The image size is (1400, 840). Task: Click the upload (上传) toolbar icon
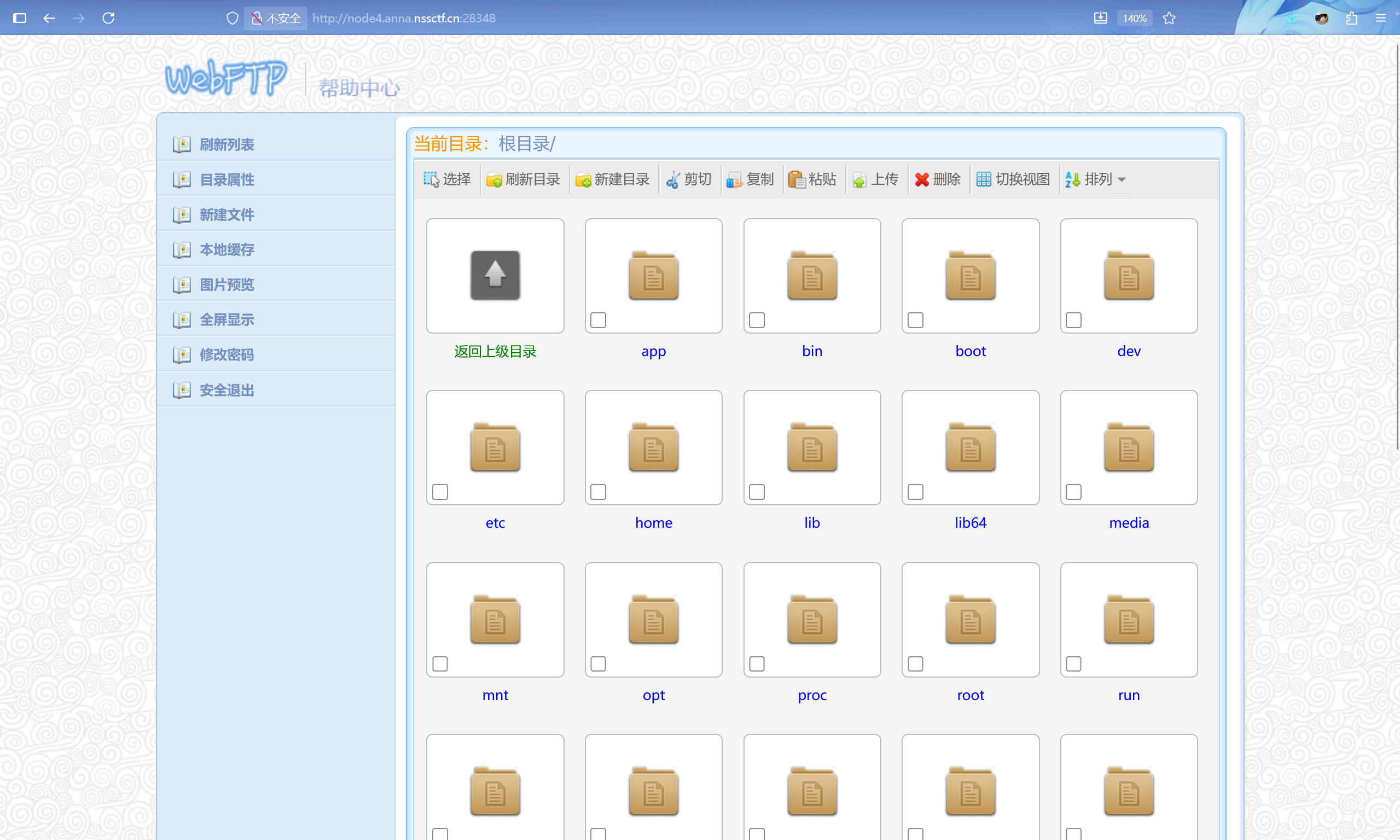pos(859,180)
